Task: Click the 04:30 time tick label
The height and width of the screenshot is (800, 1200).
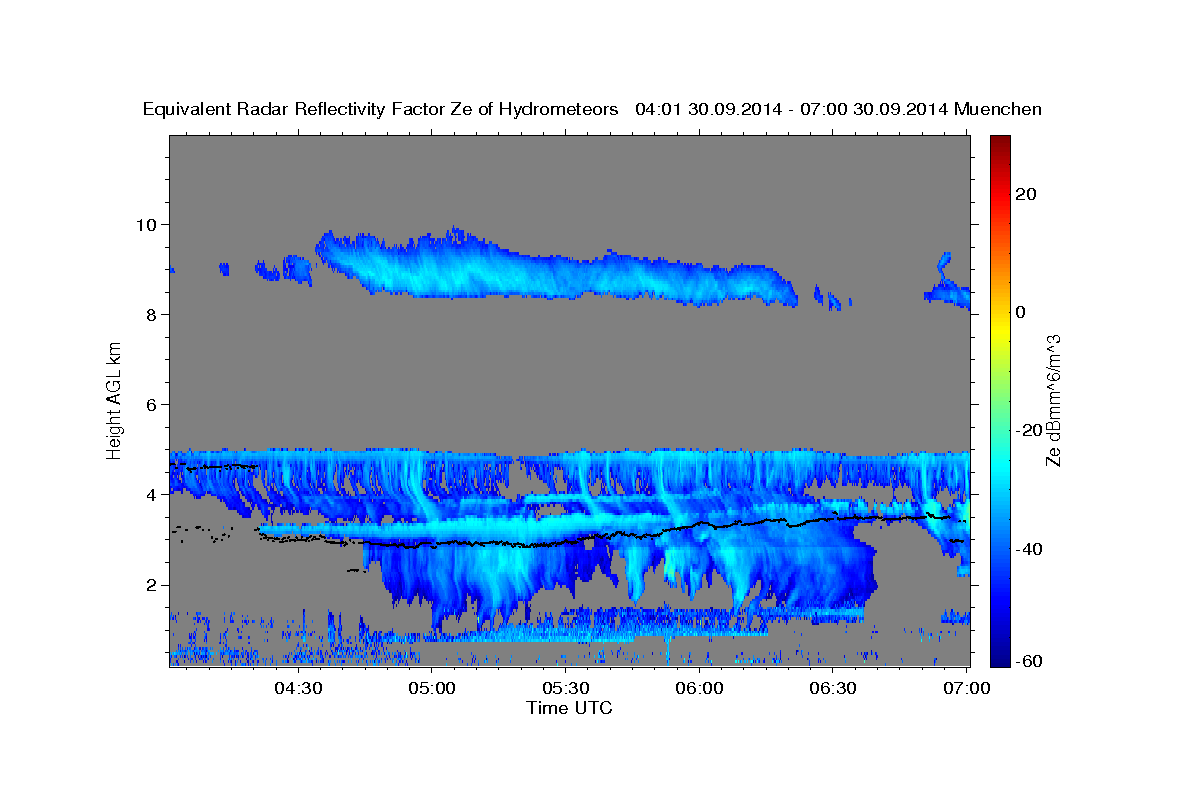Action: click(x=298, y=689)
